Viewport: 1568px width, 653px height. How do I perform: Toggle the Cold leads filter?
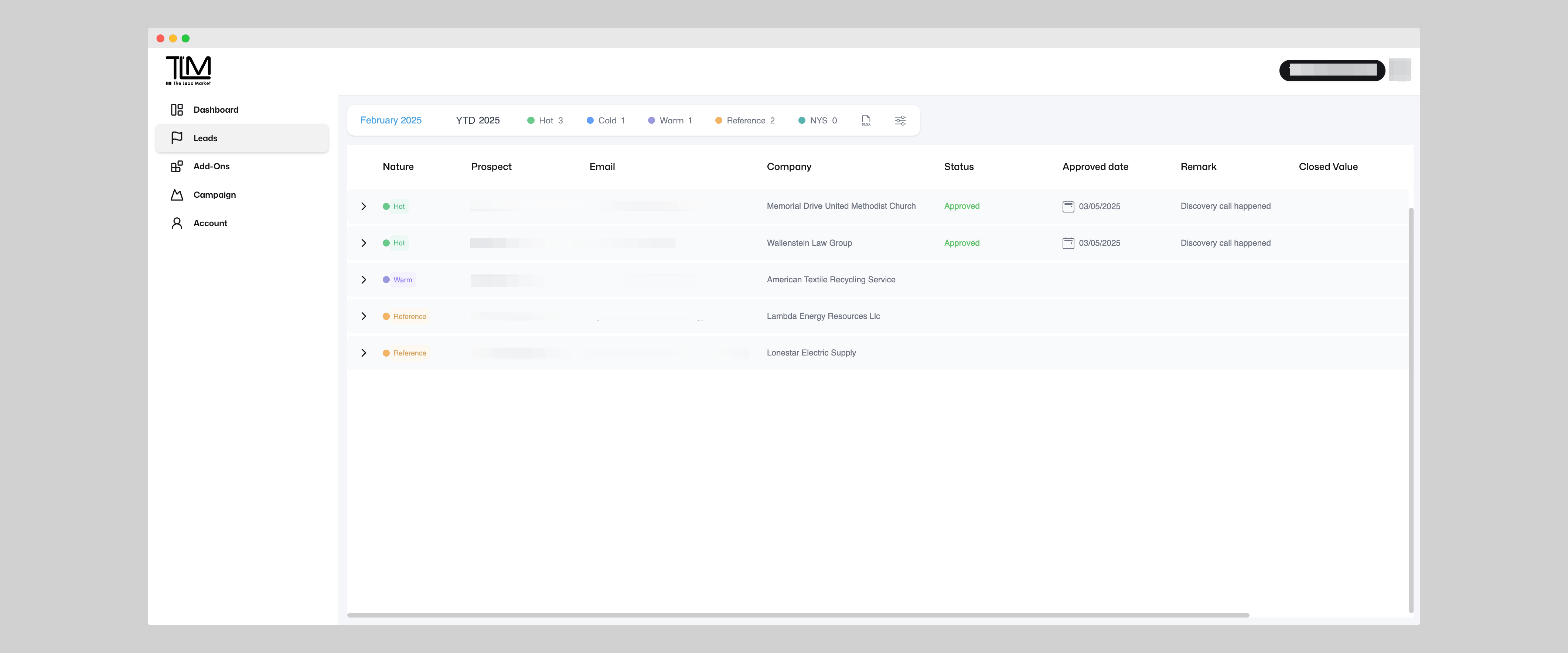[606, 120]
